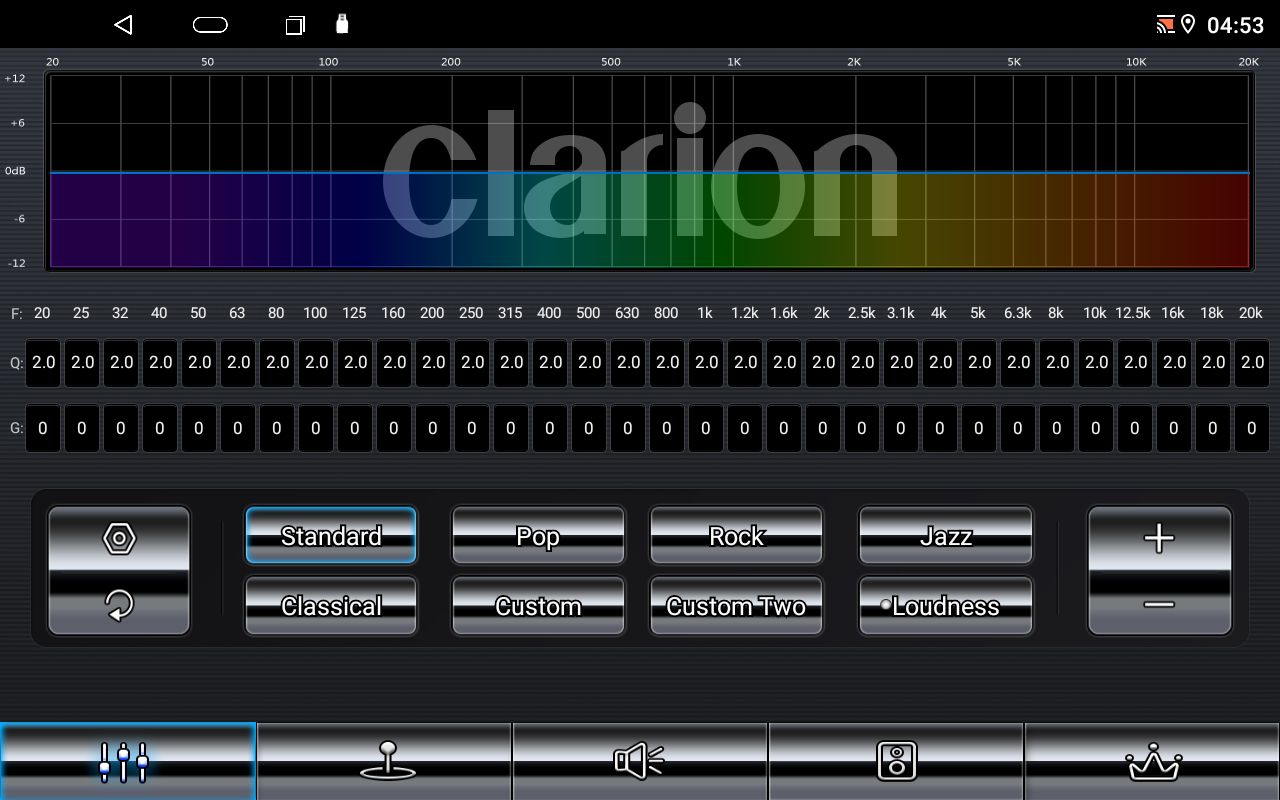Reset the equalizer using the circular arrow icon
The height and width of the screenshot is (800, 1280).
point(118,605)
